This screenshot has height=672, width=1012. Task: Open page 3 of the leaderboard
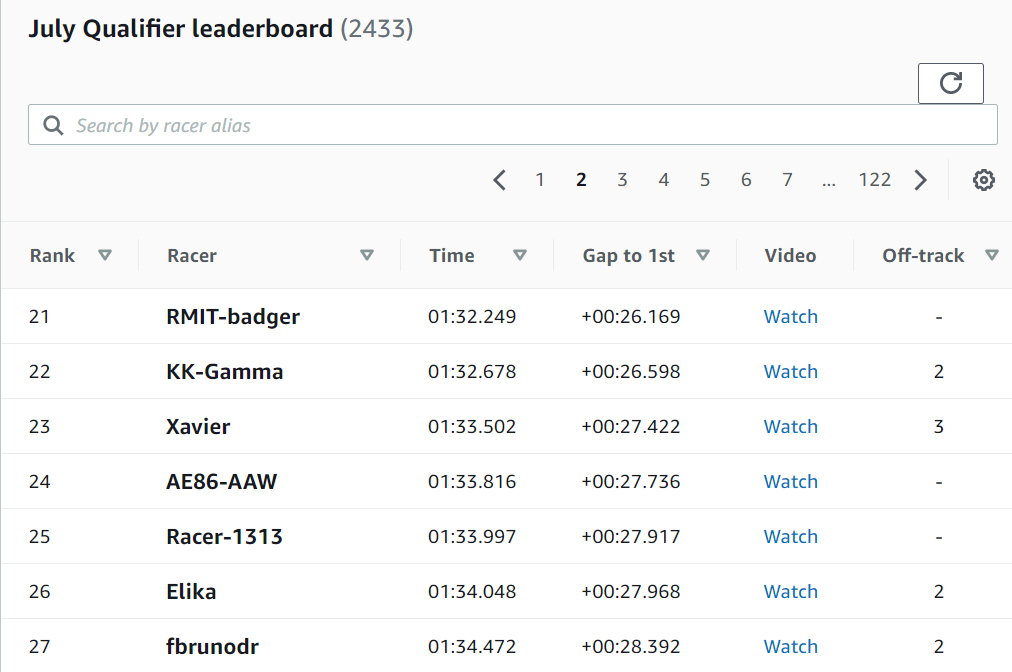click(x=622, y=179)
